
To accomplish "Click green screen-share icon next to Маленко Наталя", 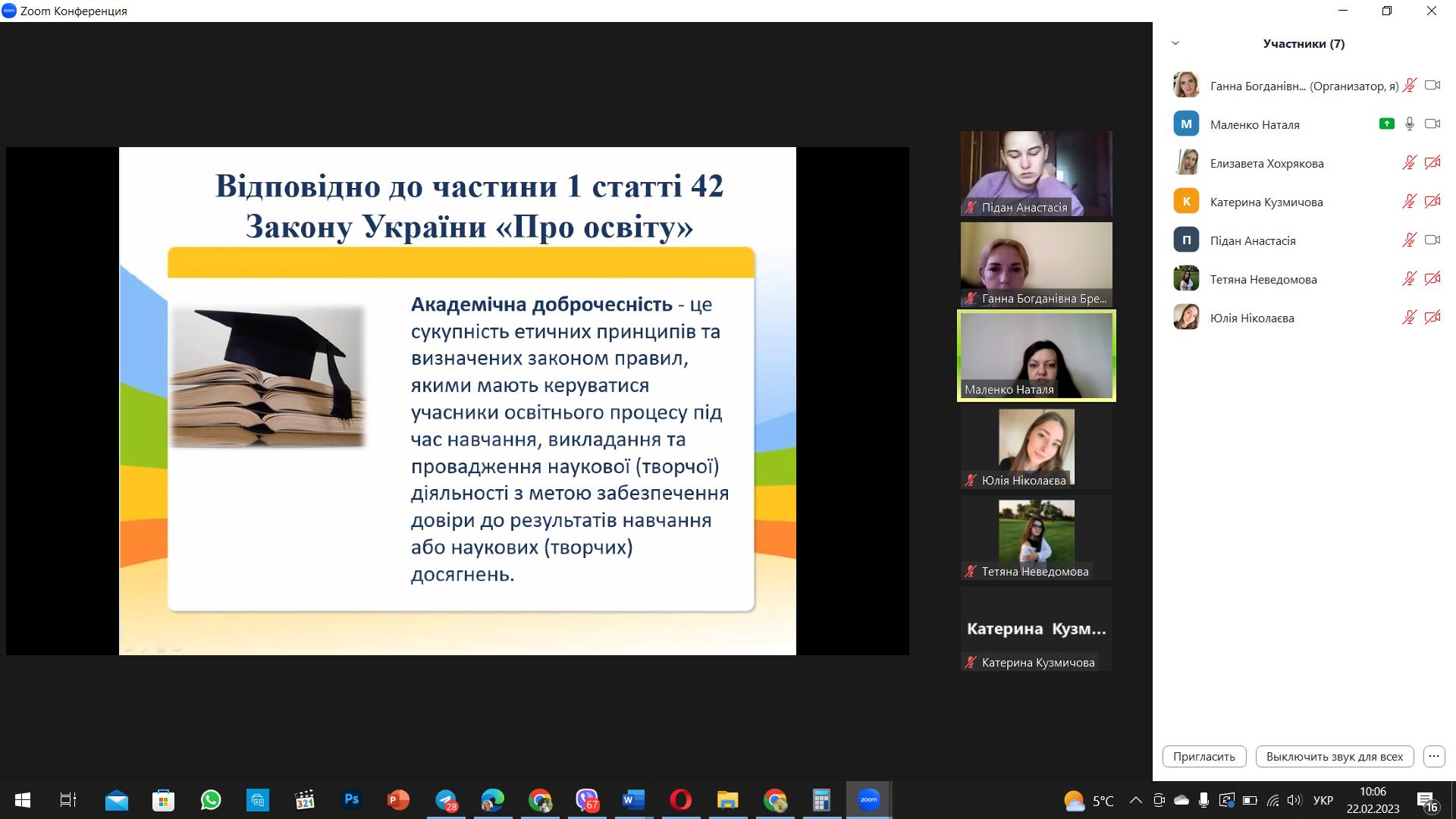I will click(1386, 124).
